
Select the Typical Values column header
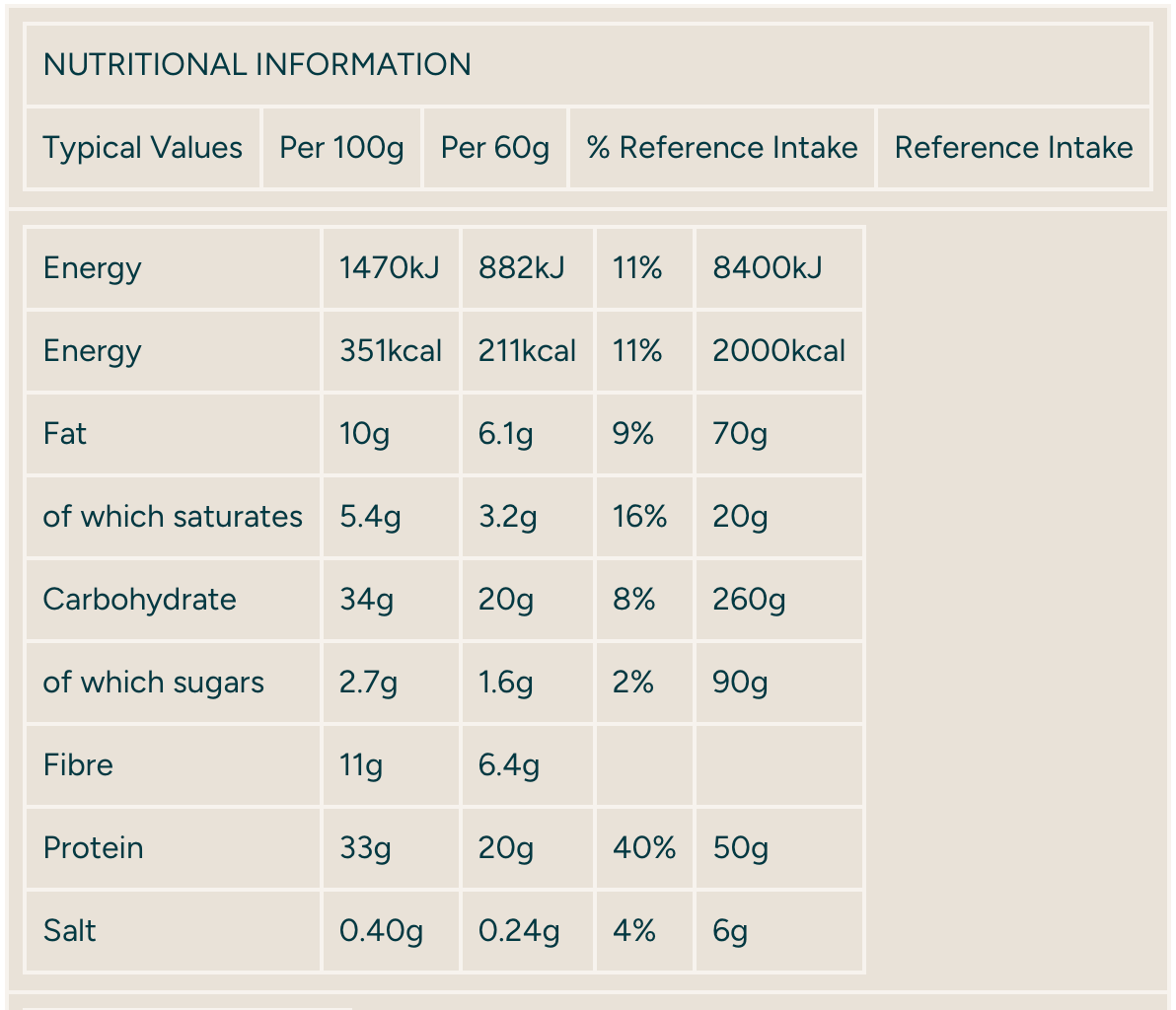pos(142,148)
